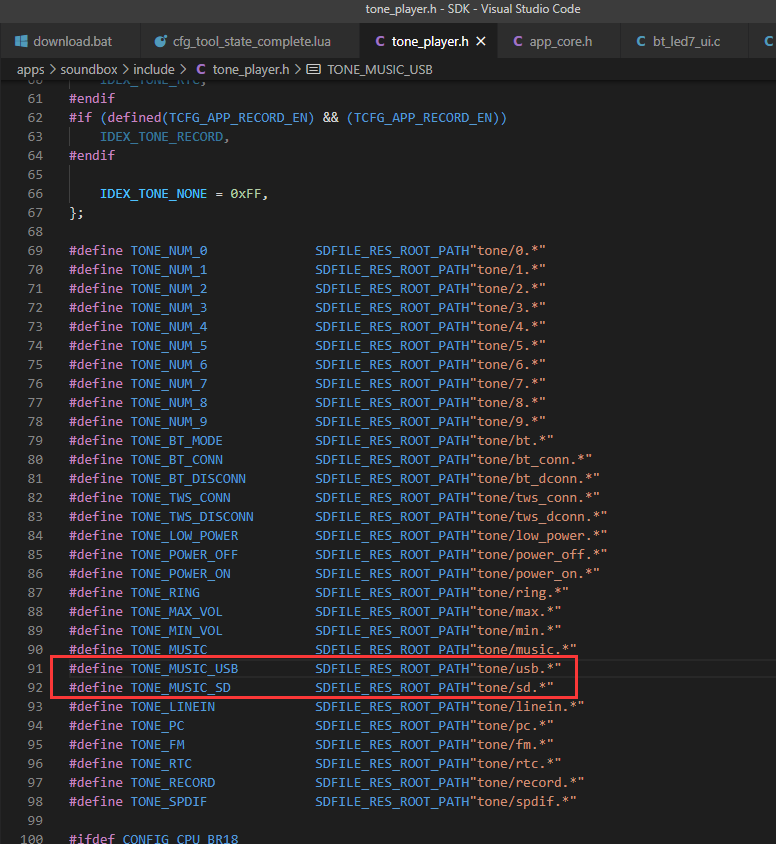The height and width of the screenshot is (844, 776).
Task: Click the 'TONE_BT_CONN' macro name
Action: [x=177, y=460]
